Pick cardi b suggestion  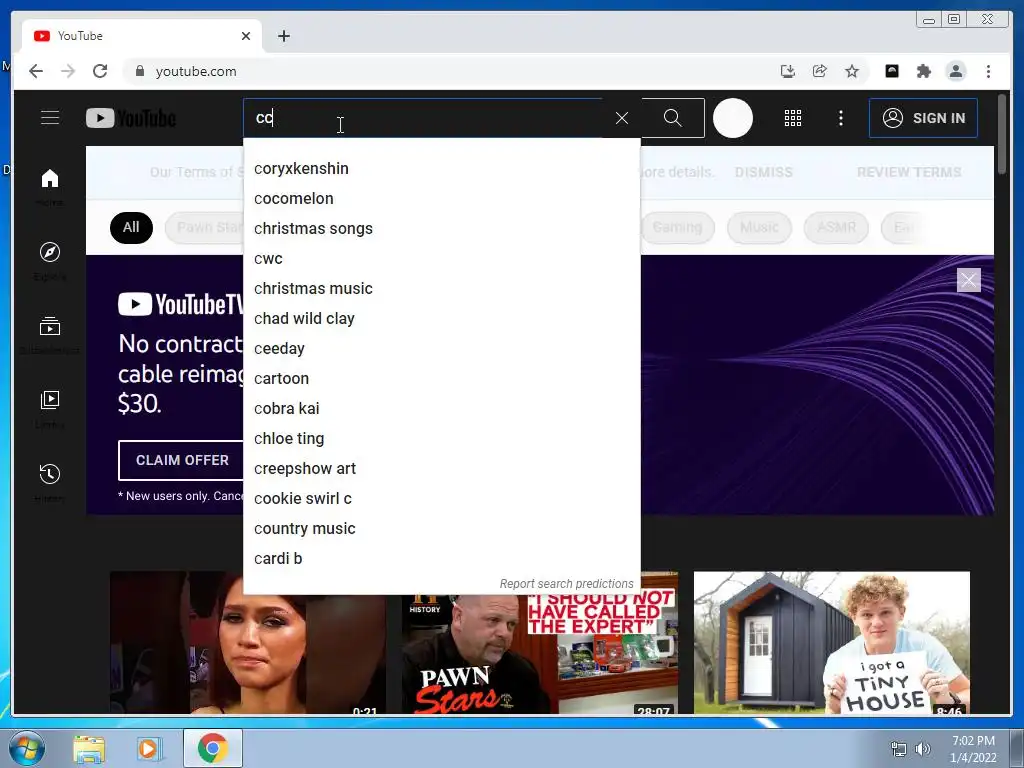click(441, 559)
